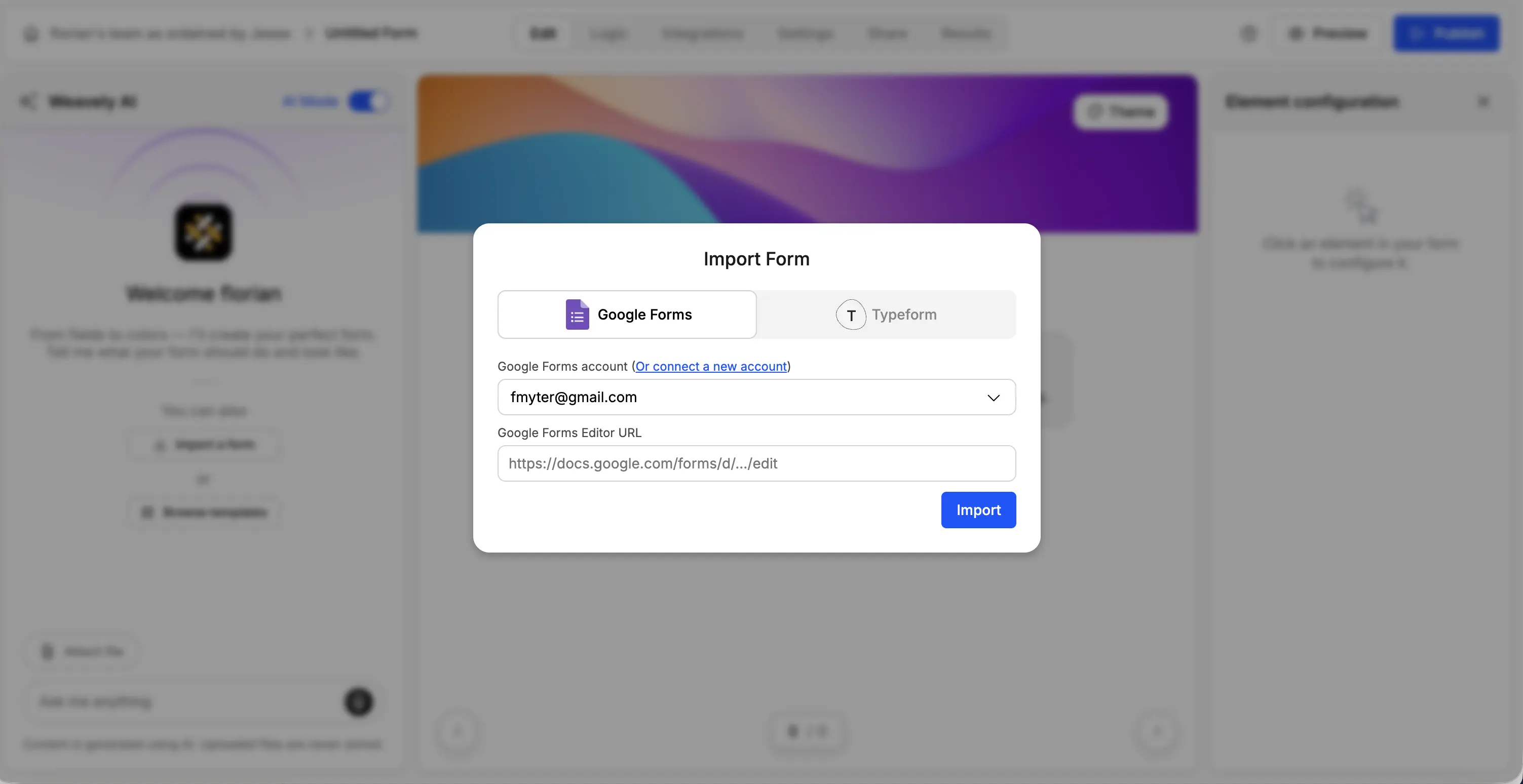Switch to the Settings tab
This screenshot has height=784, width=1523.
click(x=805, y=33)
